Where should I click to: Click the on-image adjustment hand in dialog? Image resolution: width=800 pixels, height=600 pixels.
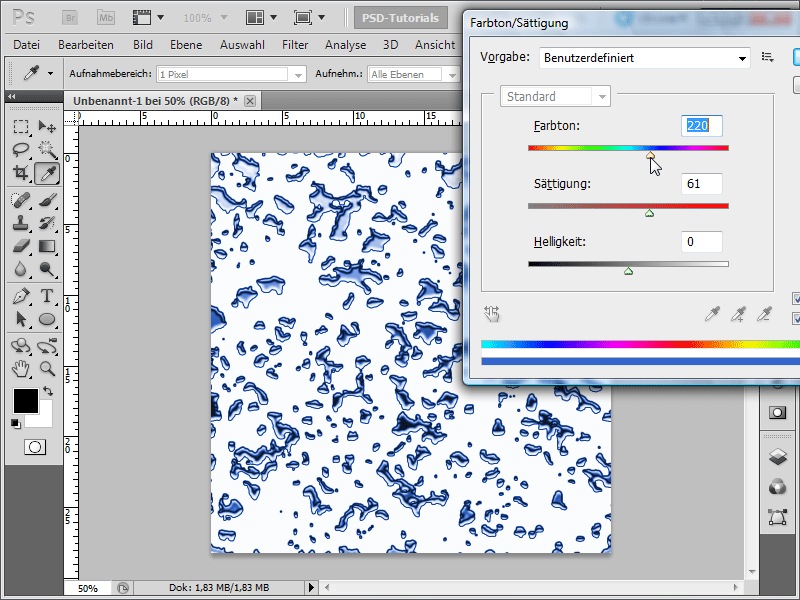click(x=492, y=314)
